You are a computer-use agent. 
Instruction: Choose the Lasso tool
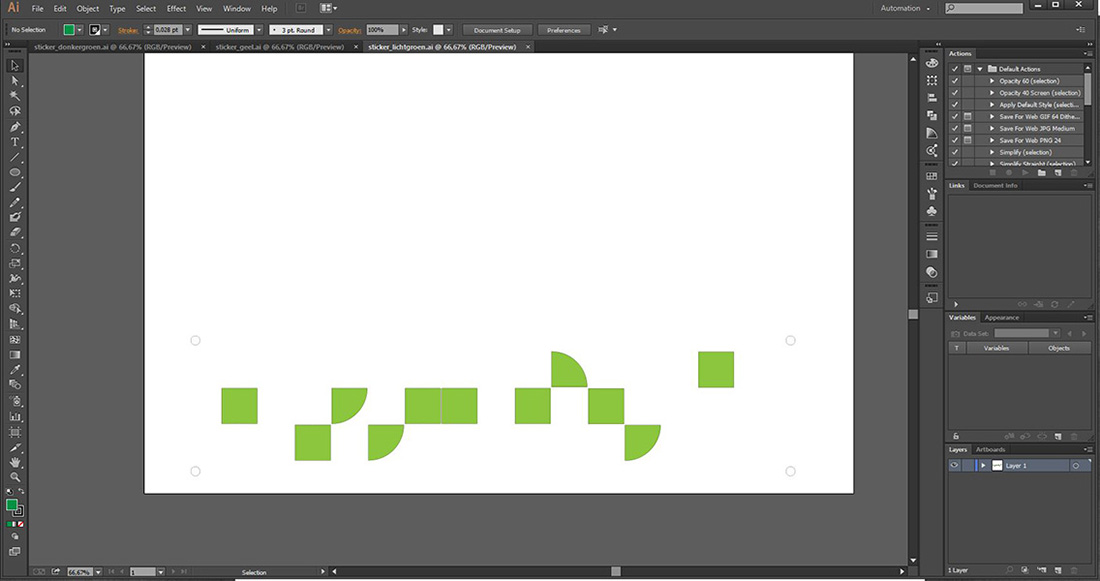click(x=15, y=111)
